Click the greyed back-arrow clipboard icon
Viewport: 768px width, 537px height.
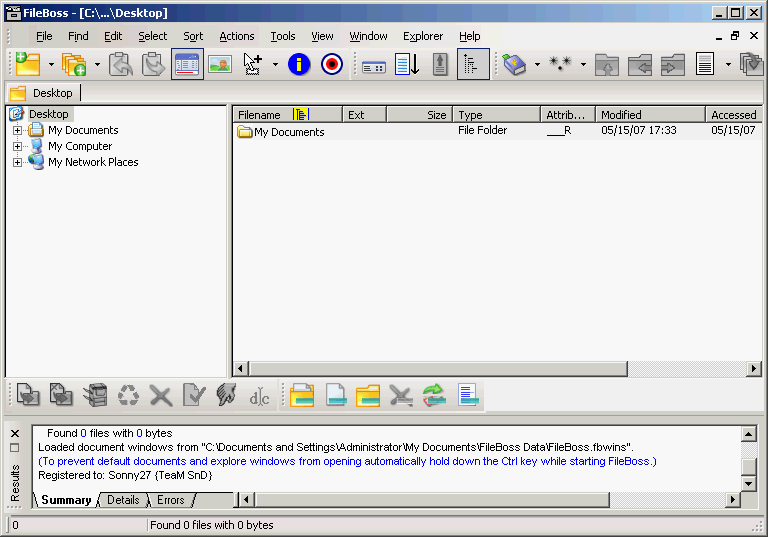click(121, 64)
